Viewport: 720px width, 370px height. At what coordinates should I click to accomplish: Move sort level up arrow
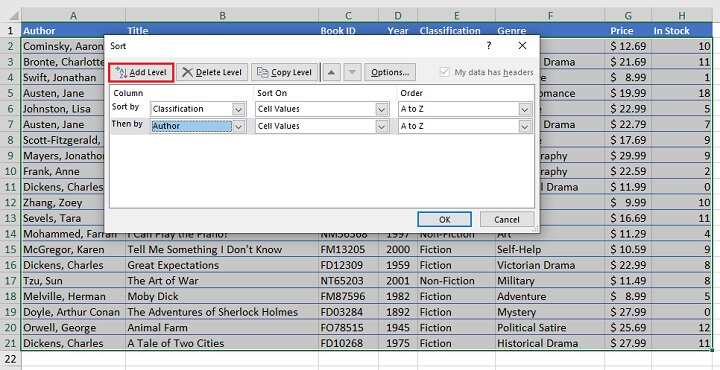coord(332,73)
